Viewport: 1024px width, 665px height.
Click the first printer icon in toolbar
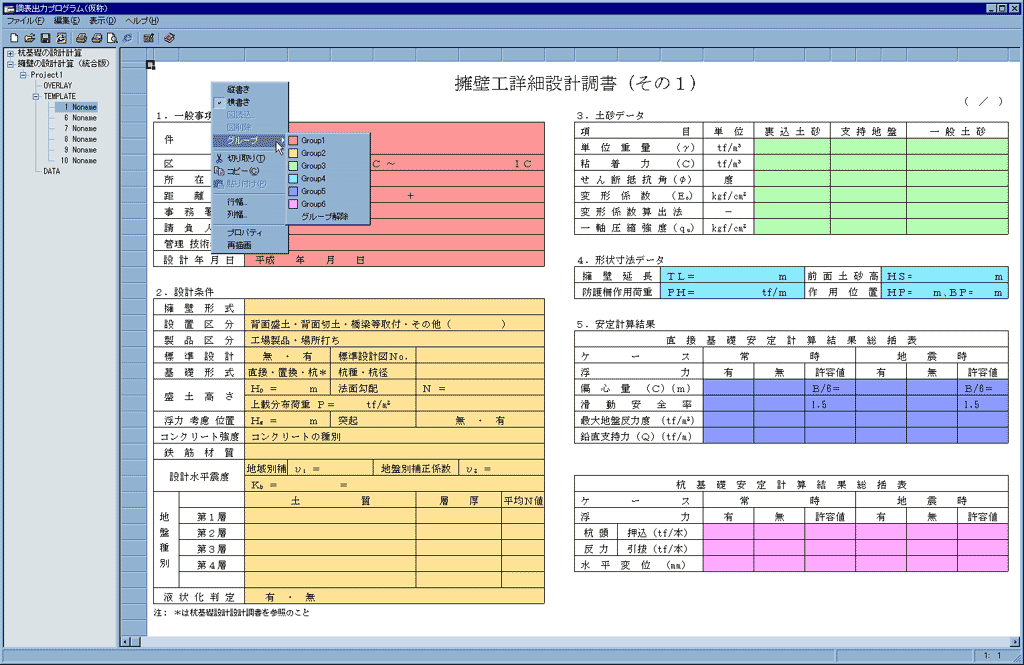coord(82,37)
